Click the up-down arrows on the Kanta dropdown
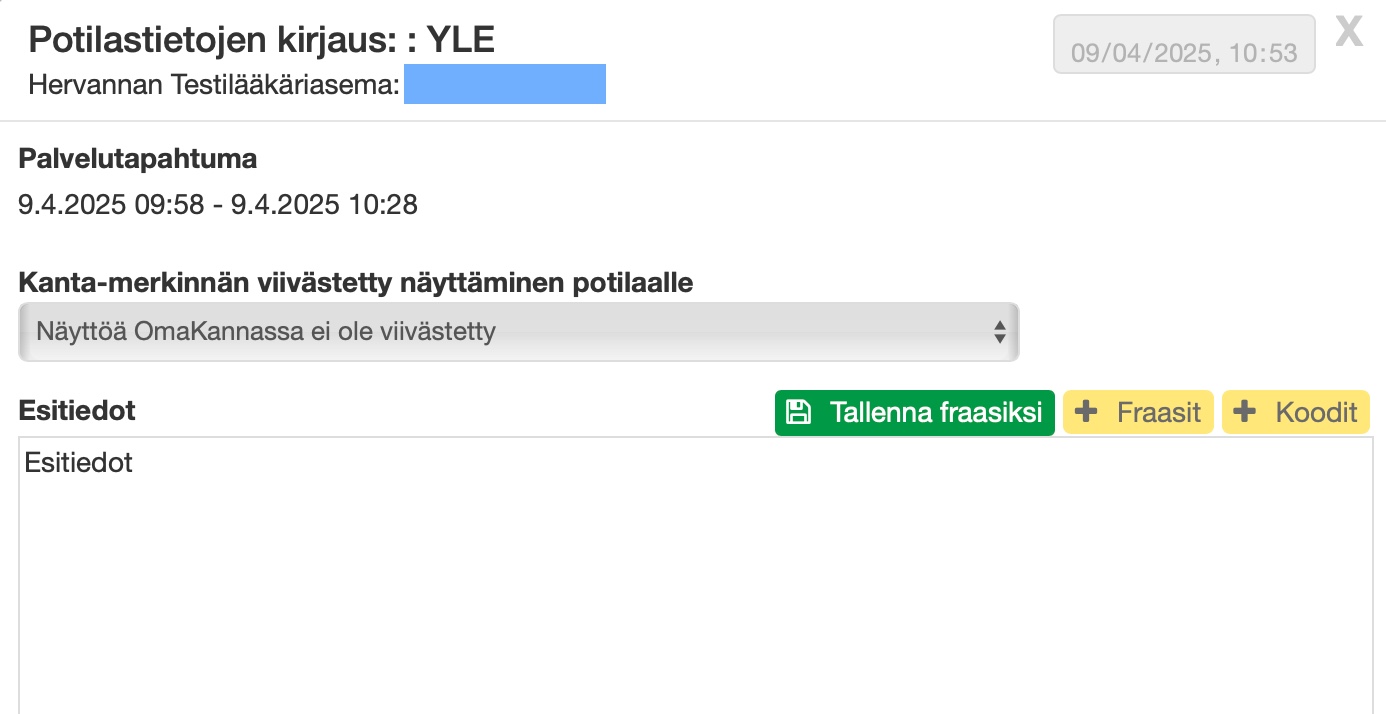 [x=999, y=332]
